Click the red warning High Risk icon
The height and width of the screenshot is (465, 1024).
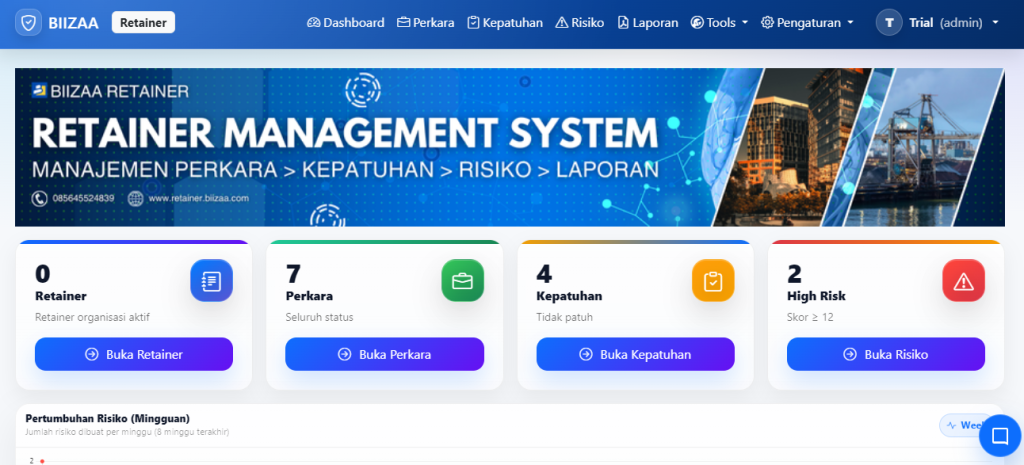click(x=964, y=281)
